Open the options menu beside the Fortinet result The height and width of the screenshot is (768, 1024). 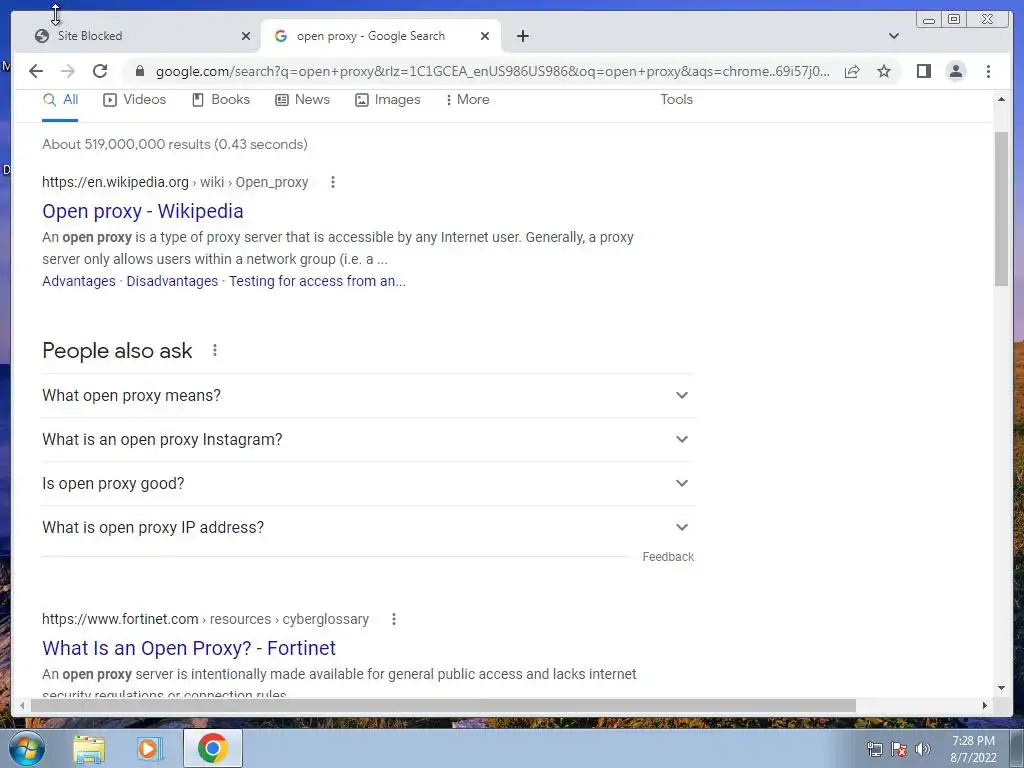(x=393, y=619)
